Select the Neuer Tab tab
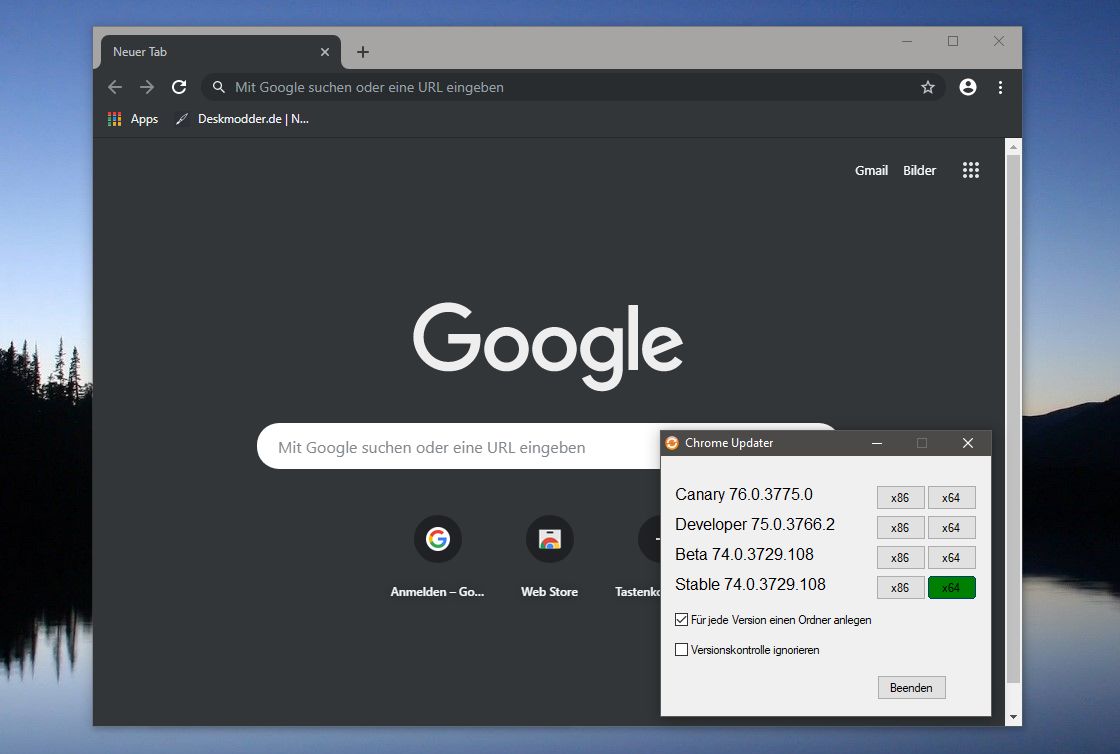The image size is (1120, 754). point(221,52)
